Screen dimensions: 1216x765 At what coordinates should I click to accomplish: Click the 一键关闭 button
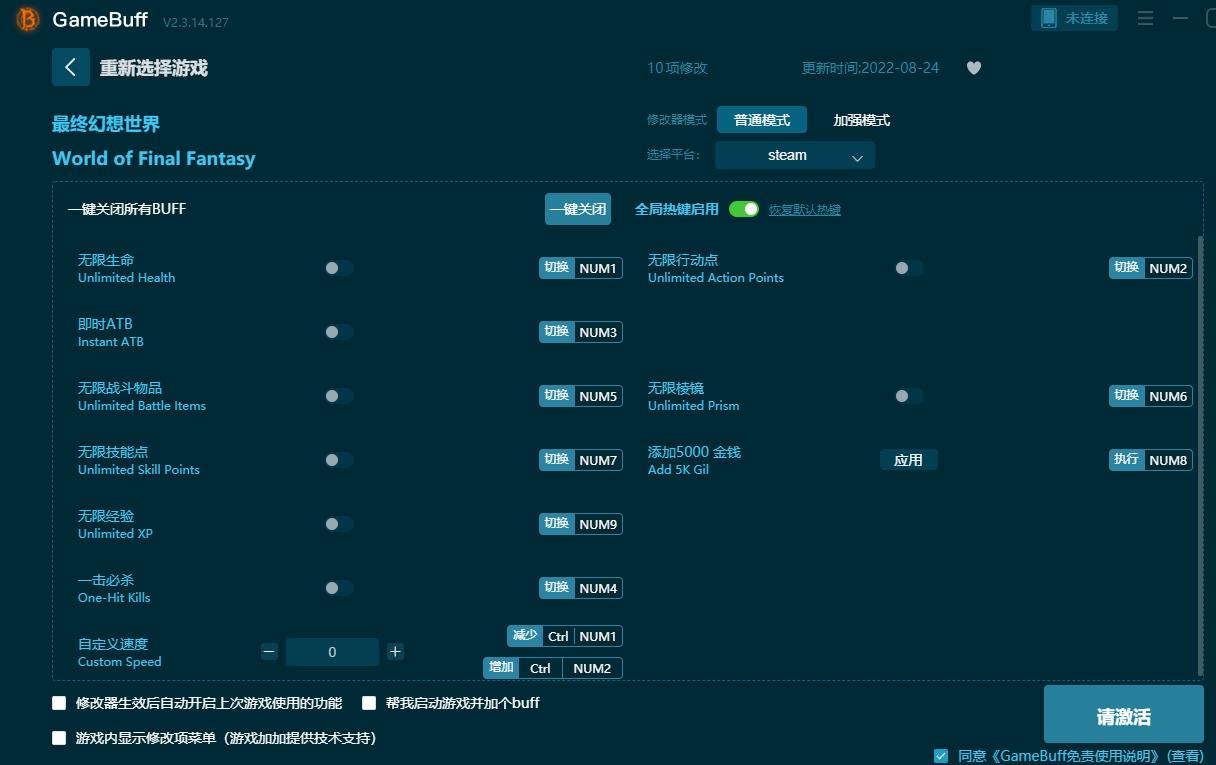point(577,209)
